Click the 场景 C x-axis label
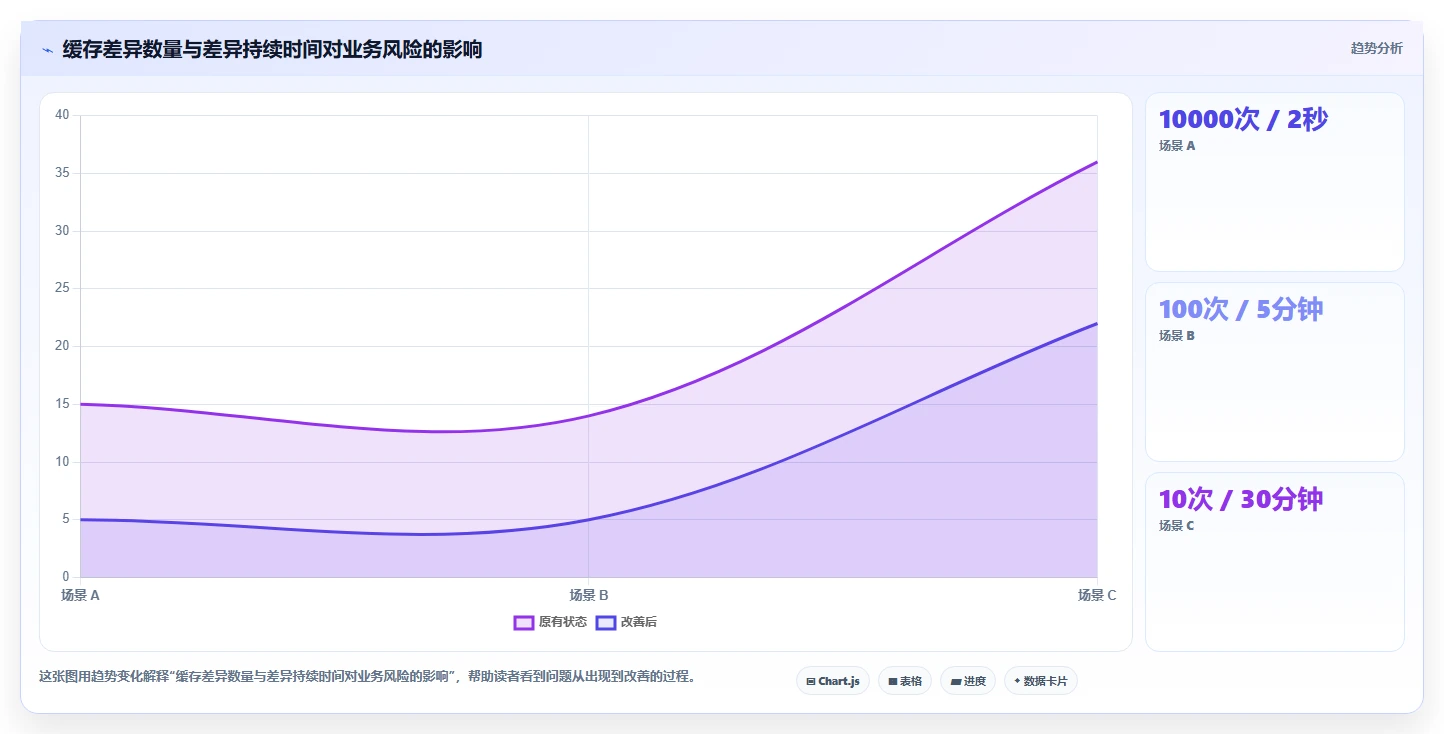 tap(1097, 595)
